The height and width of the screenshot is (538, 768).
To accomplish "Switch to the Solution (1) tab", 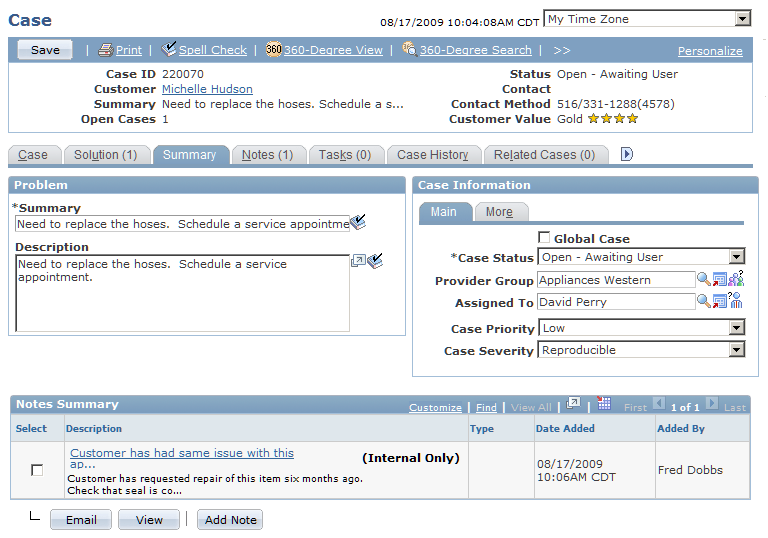I will [x=106, y=155].
